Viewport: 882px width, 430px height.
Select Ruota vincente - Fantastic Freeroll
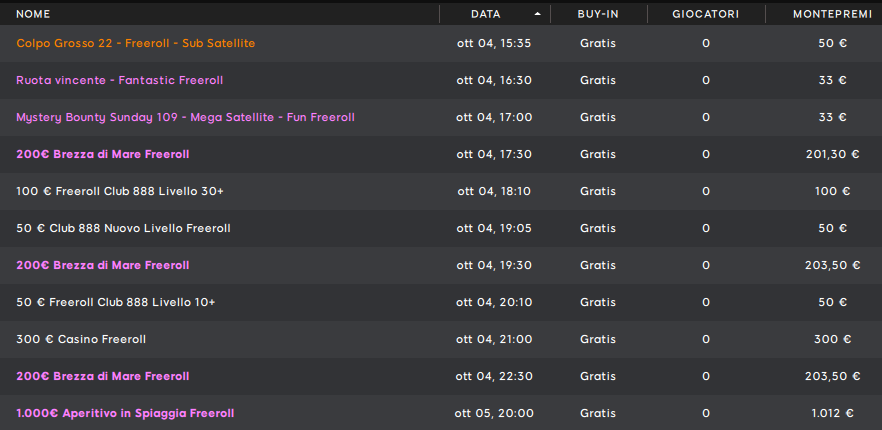pos(119,80)
